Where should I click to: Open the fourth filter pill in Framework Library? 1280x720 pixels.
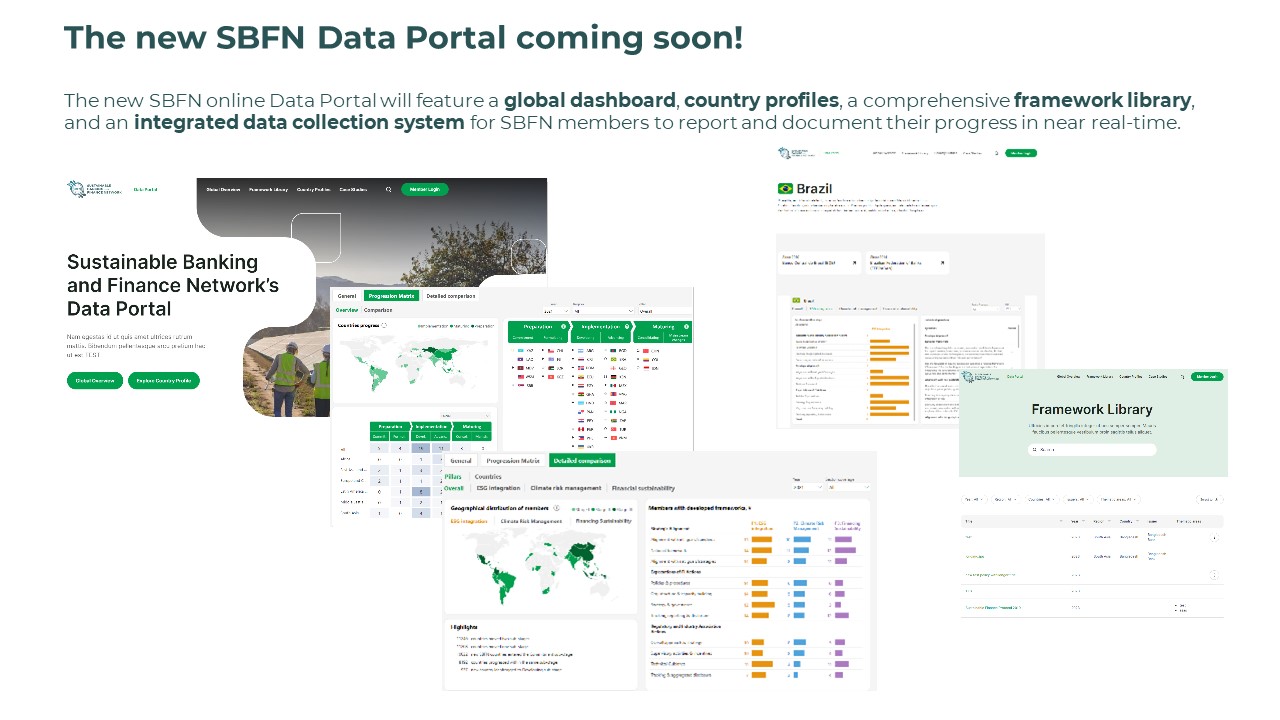click(x=1078, y=499)
